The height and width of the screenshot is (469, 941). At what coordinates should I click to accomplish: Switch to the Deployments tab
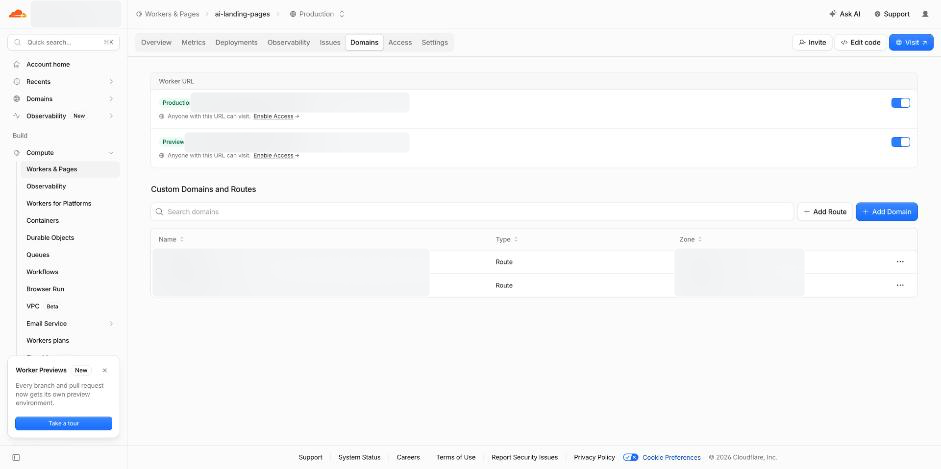point(236,43)
